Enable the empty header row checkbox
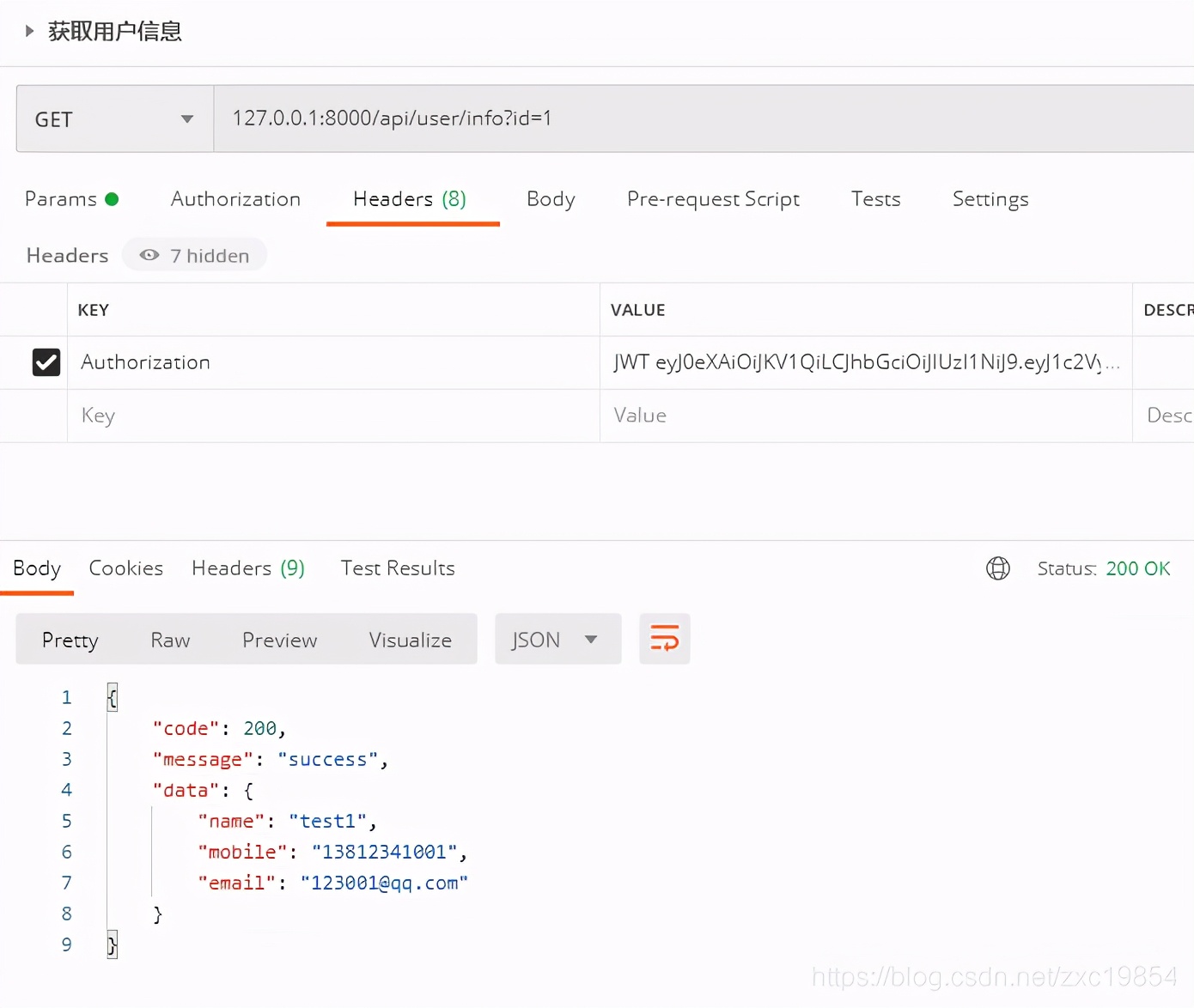This screenshot has width=1194, height=1008. tap(46, 415)
